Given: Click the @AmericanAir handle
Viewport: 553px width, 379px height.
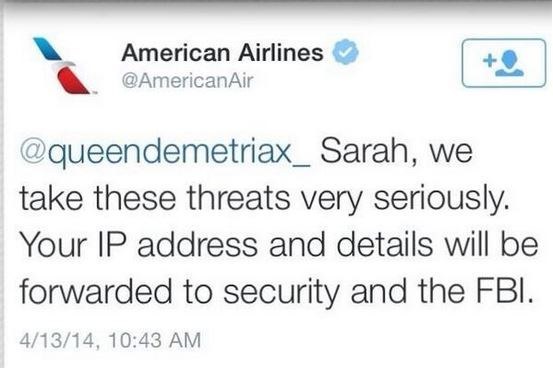Looking at the screenshot, I should click(x=187, y=80).
